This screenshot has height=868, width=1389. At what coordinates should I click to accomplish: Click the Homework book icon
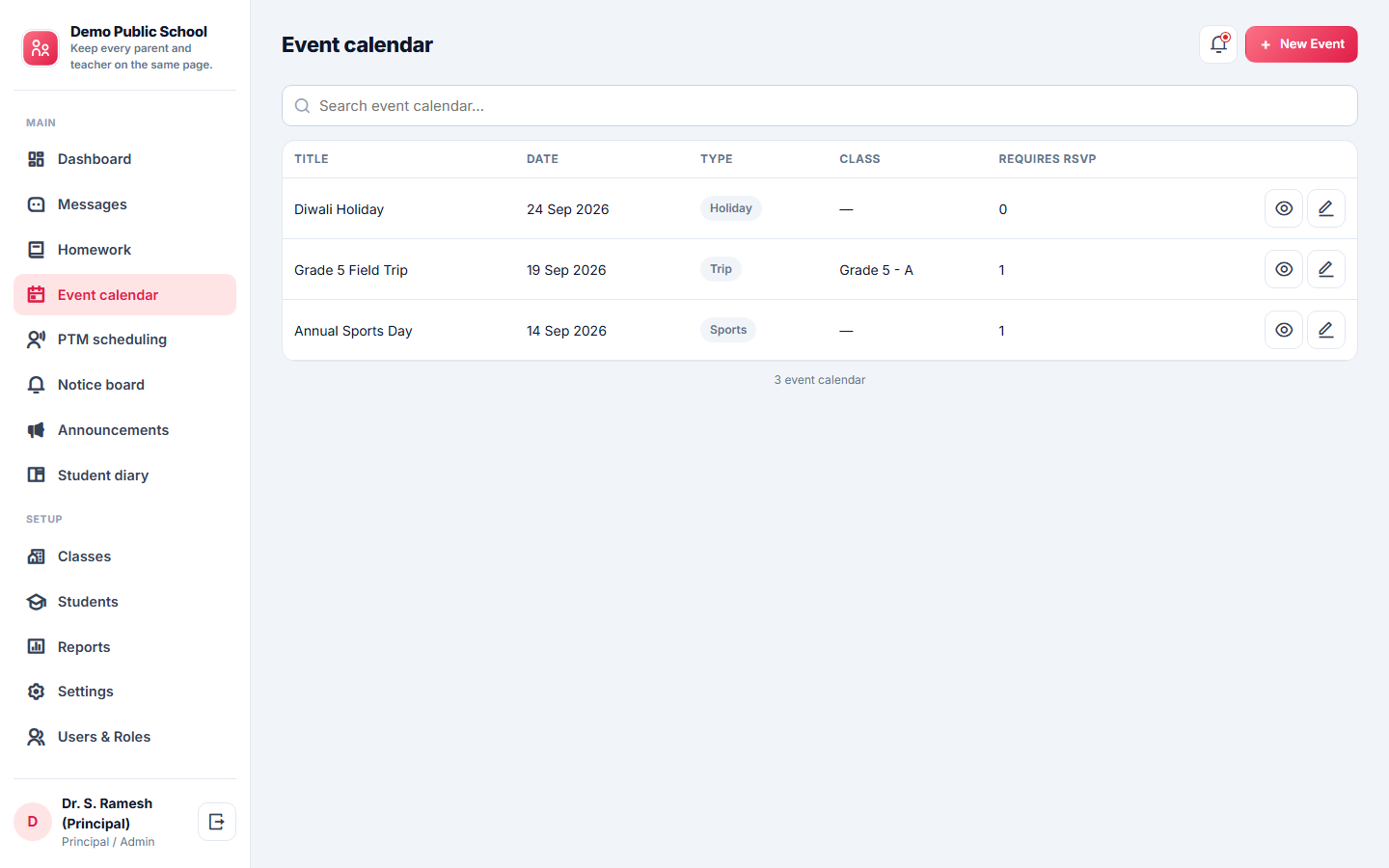point(37,250)
